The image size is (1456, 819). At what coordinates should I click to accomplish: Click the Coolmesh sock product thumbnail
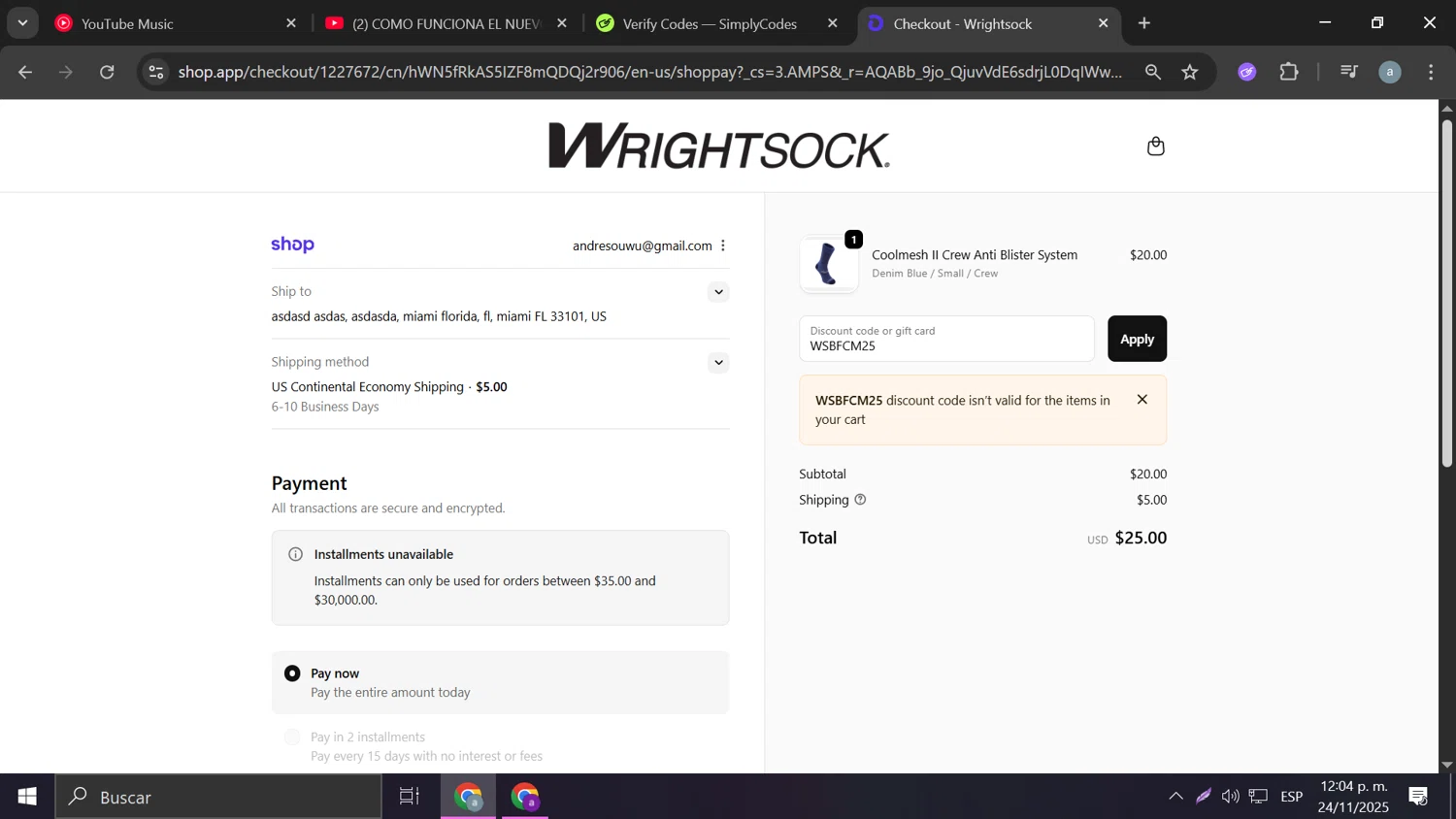pyautogui.click(x=828, y=264)
